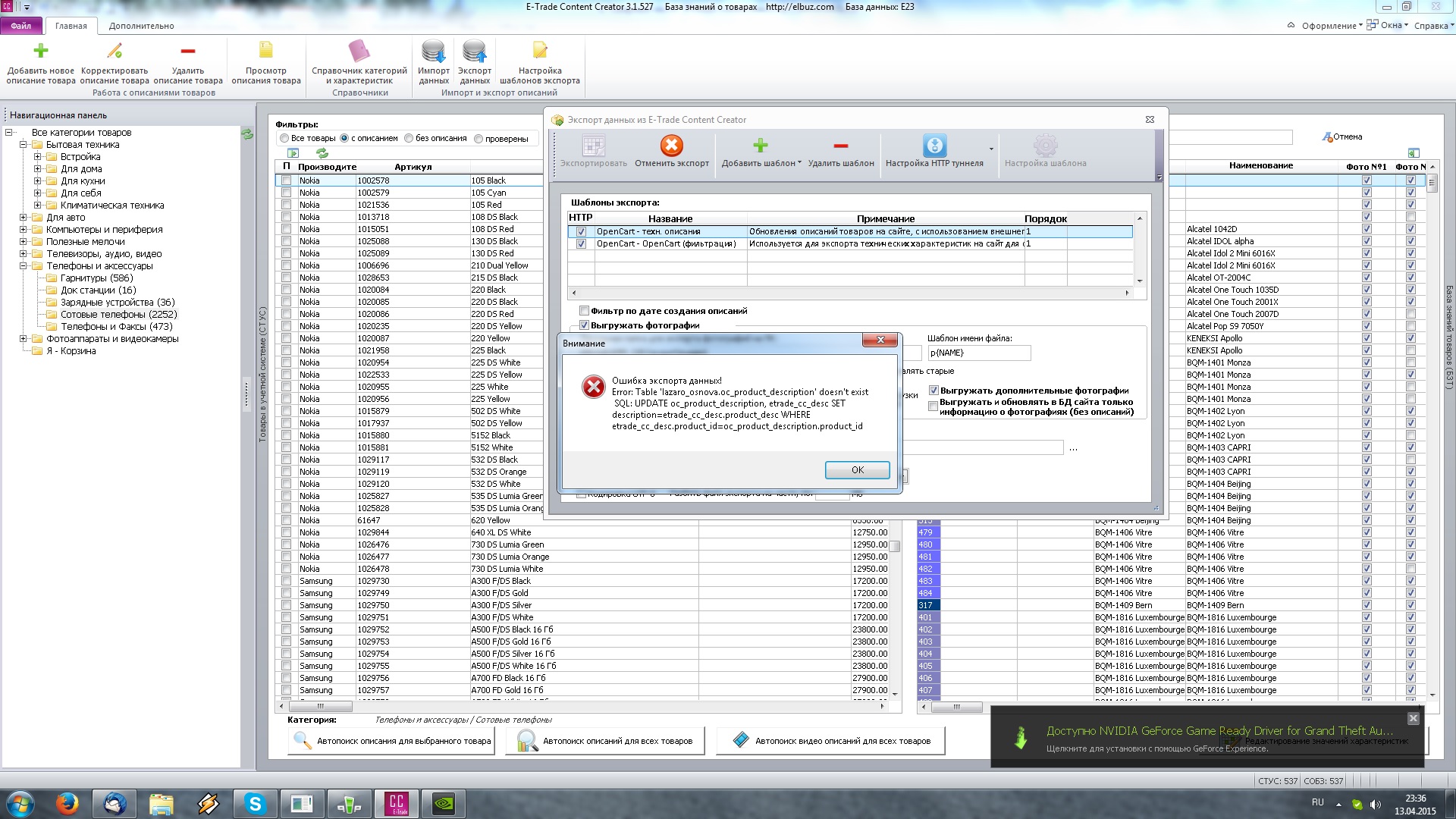This screenshot has height=819, width=1456.
Task: Click the Отмена button
Action: (x=1342, y=136)
